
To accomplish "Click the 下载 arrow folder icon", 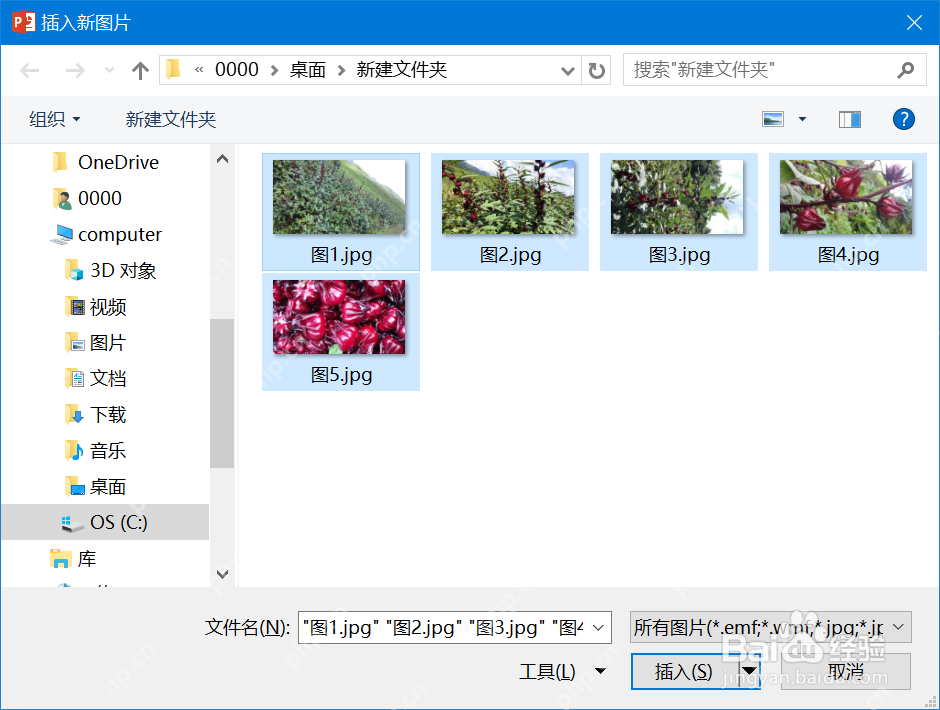I will [x=74, y=414].
